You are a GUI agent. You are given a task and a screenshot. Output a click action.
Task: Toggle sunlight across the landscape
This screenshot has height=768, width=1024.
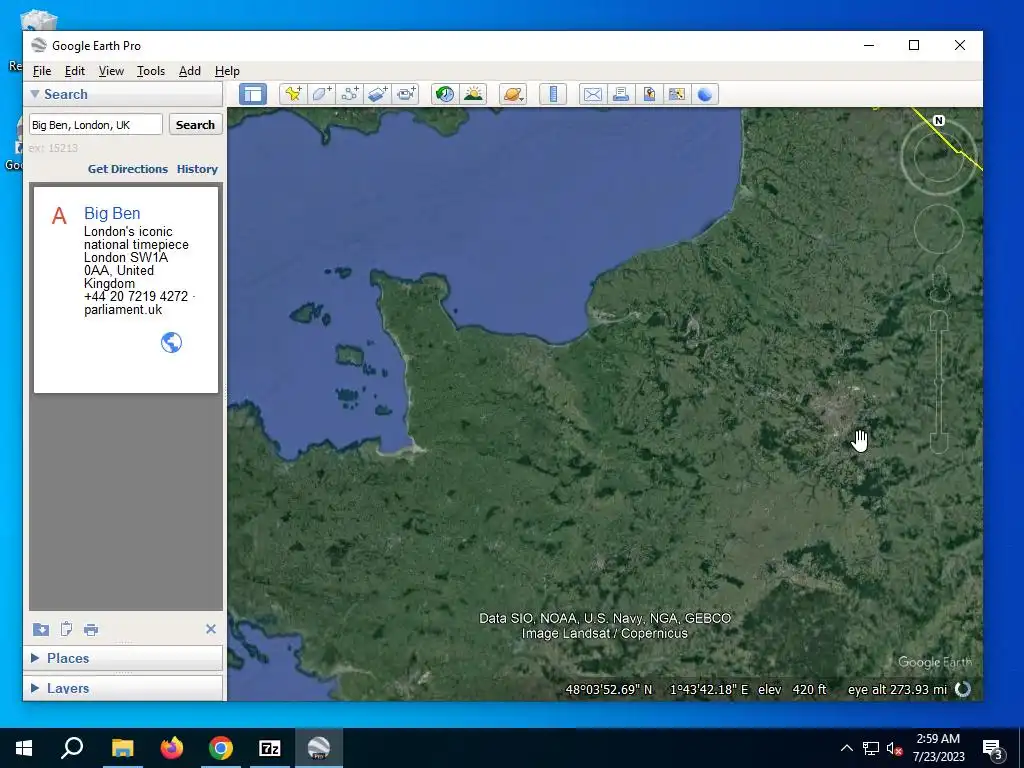(473, 94)
